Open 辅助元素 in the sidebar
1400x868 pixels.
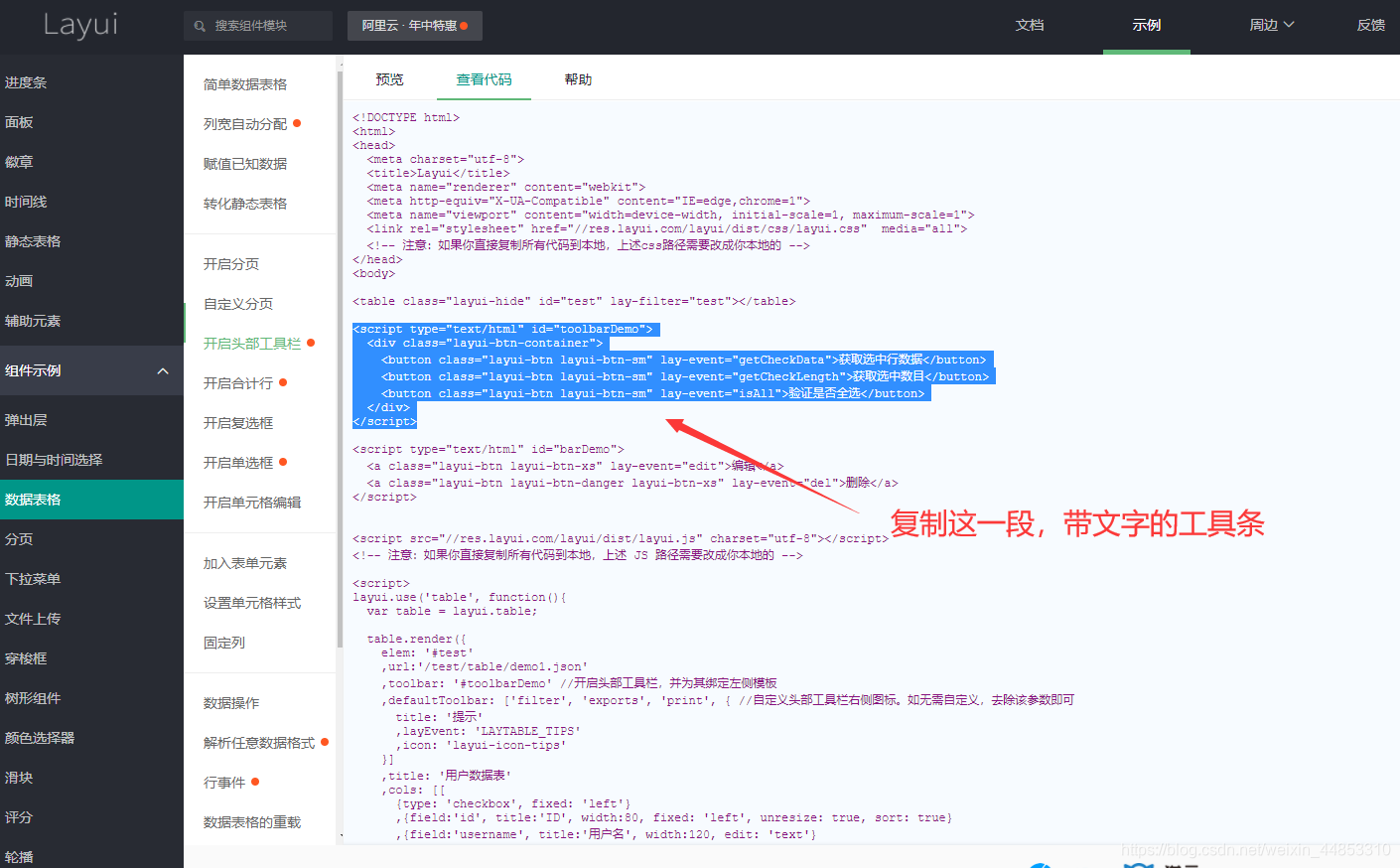(x=91, y=321)
